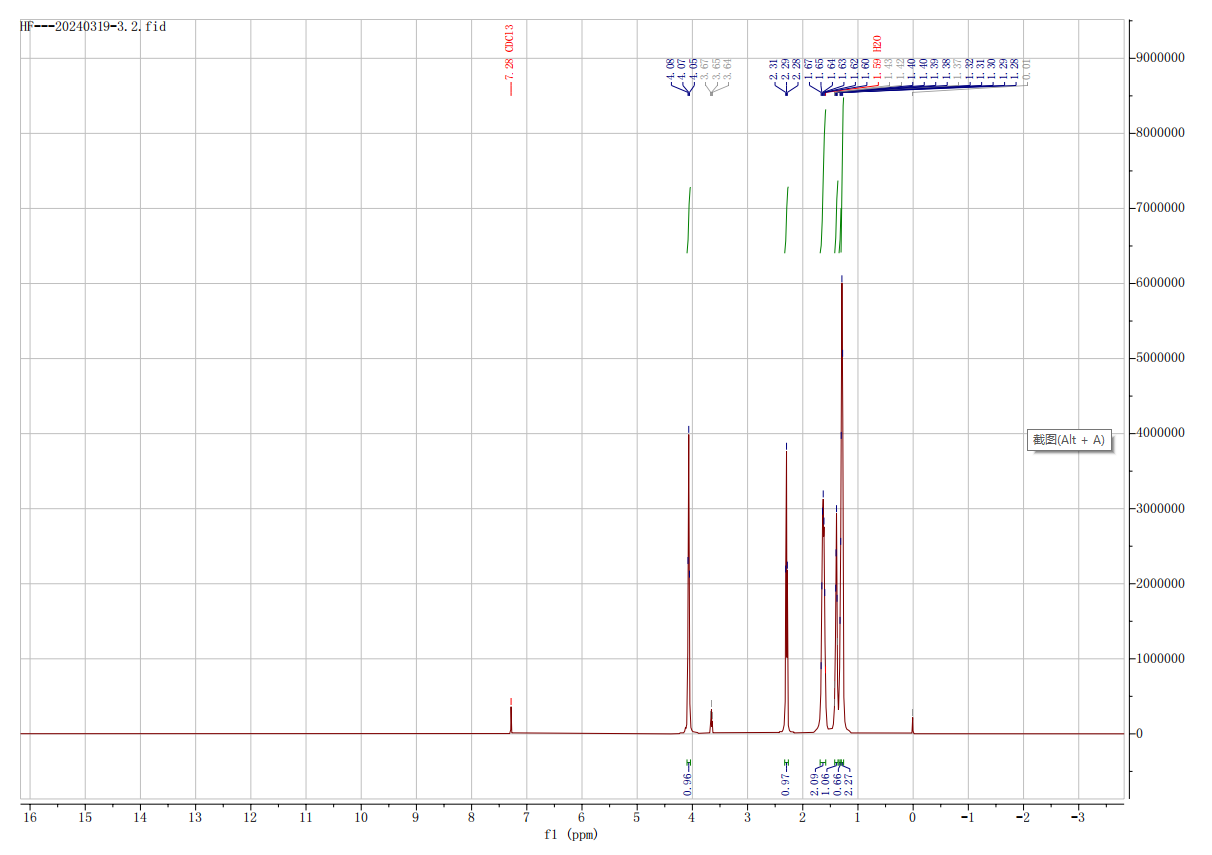The image size is (1212, 855).
Task: Click the 4.08 peak label
Action: [670, 69]
